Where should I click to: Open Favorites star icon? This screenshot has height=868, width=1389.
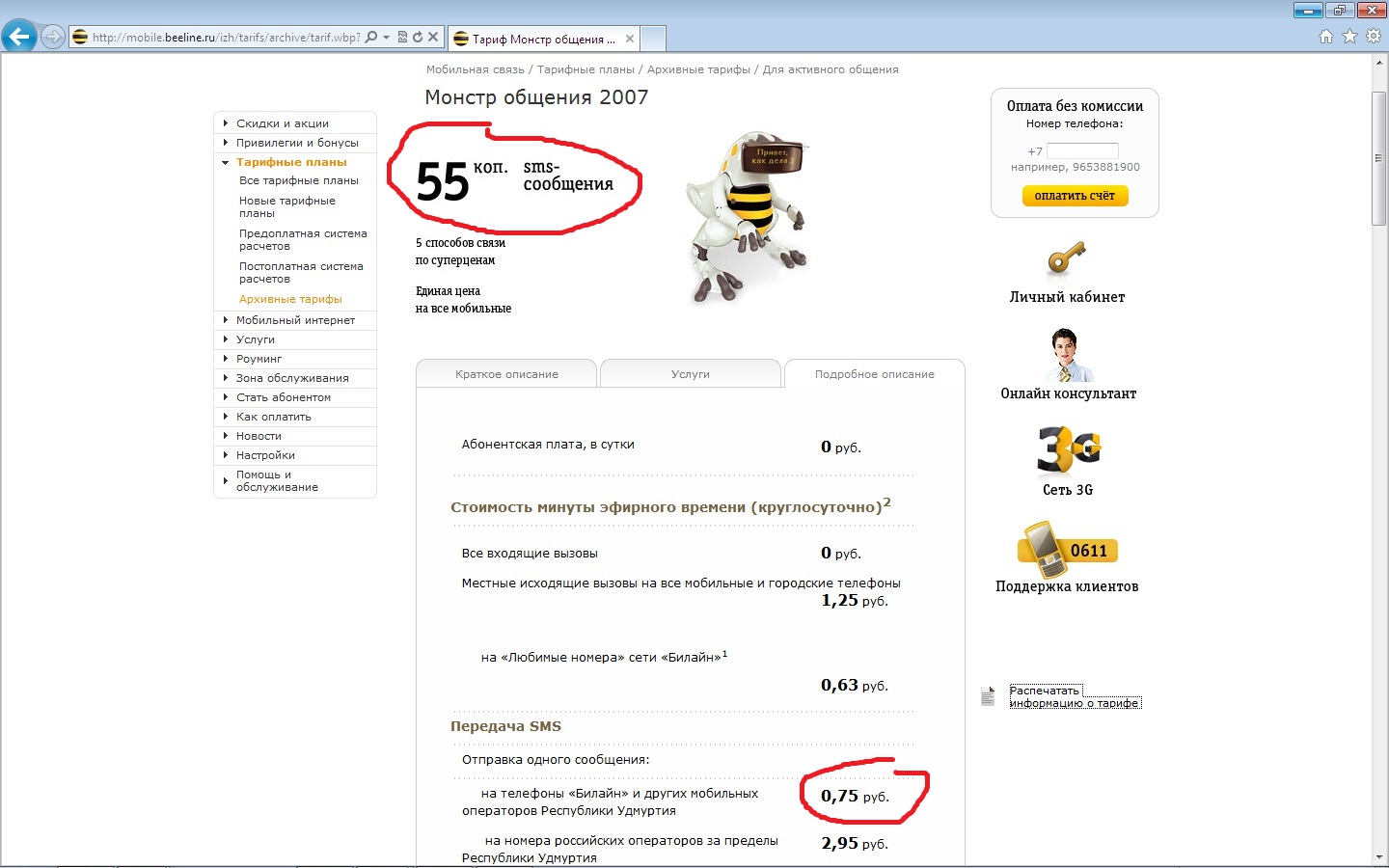pos(1349,37)
